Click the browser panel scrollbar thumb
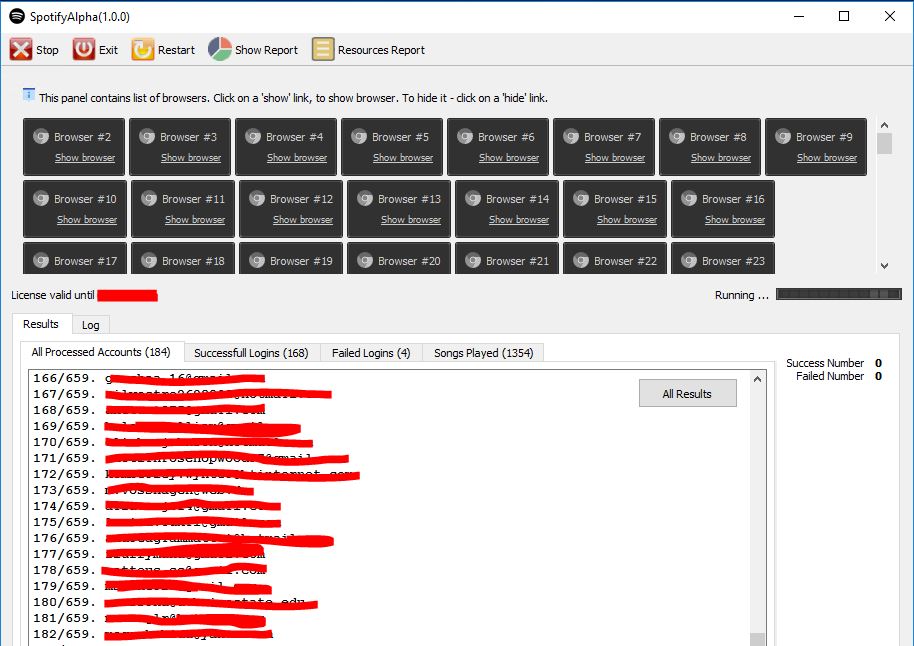 click(x=884, y=143)
